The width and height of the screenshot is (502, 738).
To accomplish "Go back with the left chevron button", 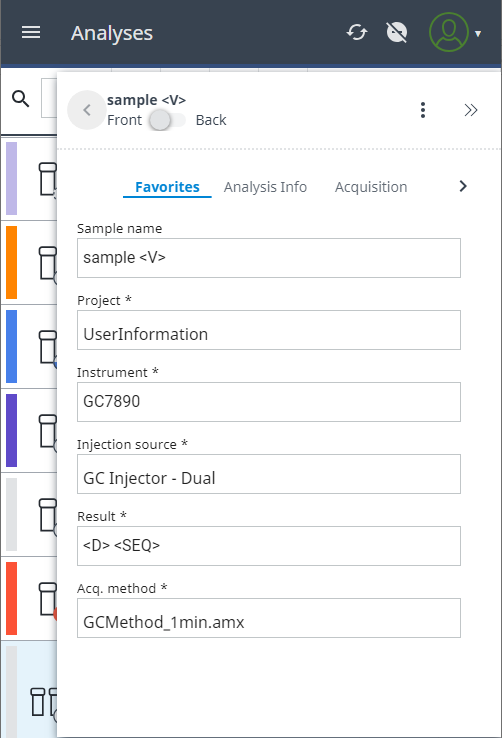I will pos(87,110).
